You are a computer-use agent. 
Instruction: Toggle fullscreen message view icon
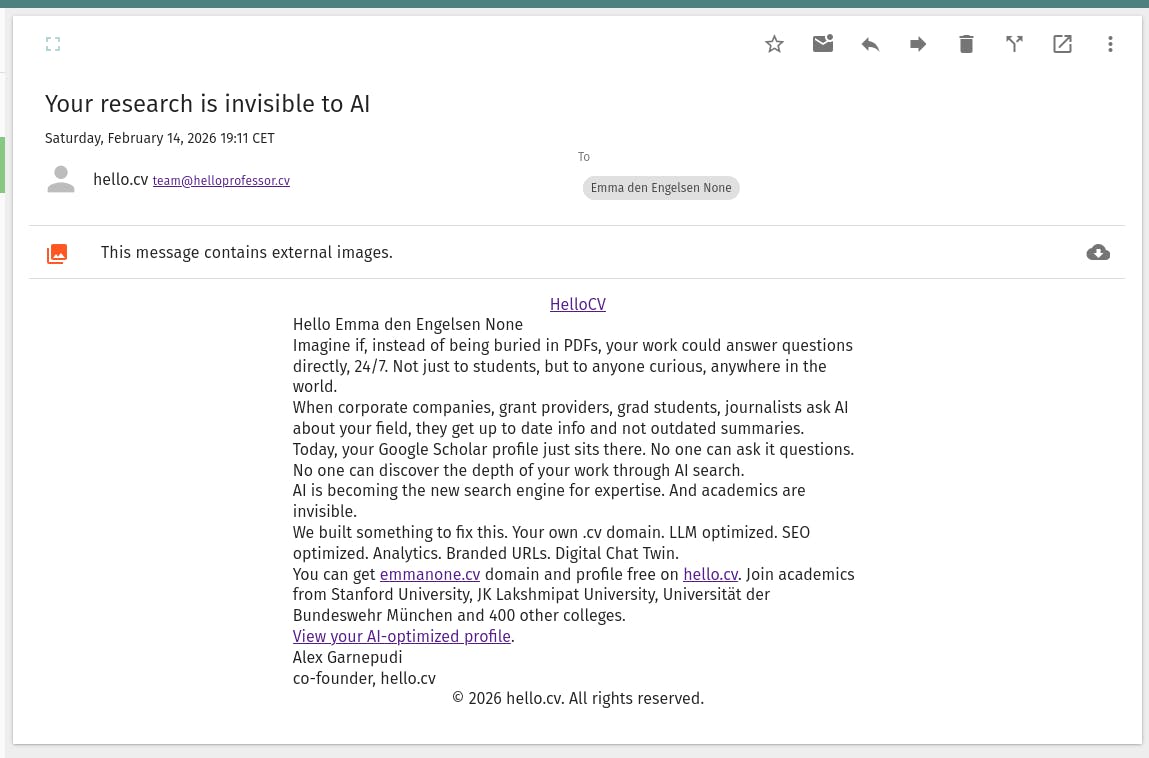tap(53, 44)
